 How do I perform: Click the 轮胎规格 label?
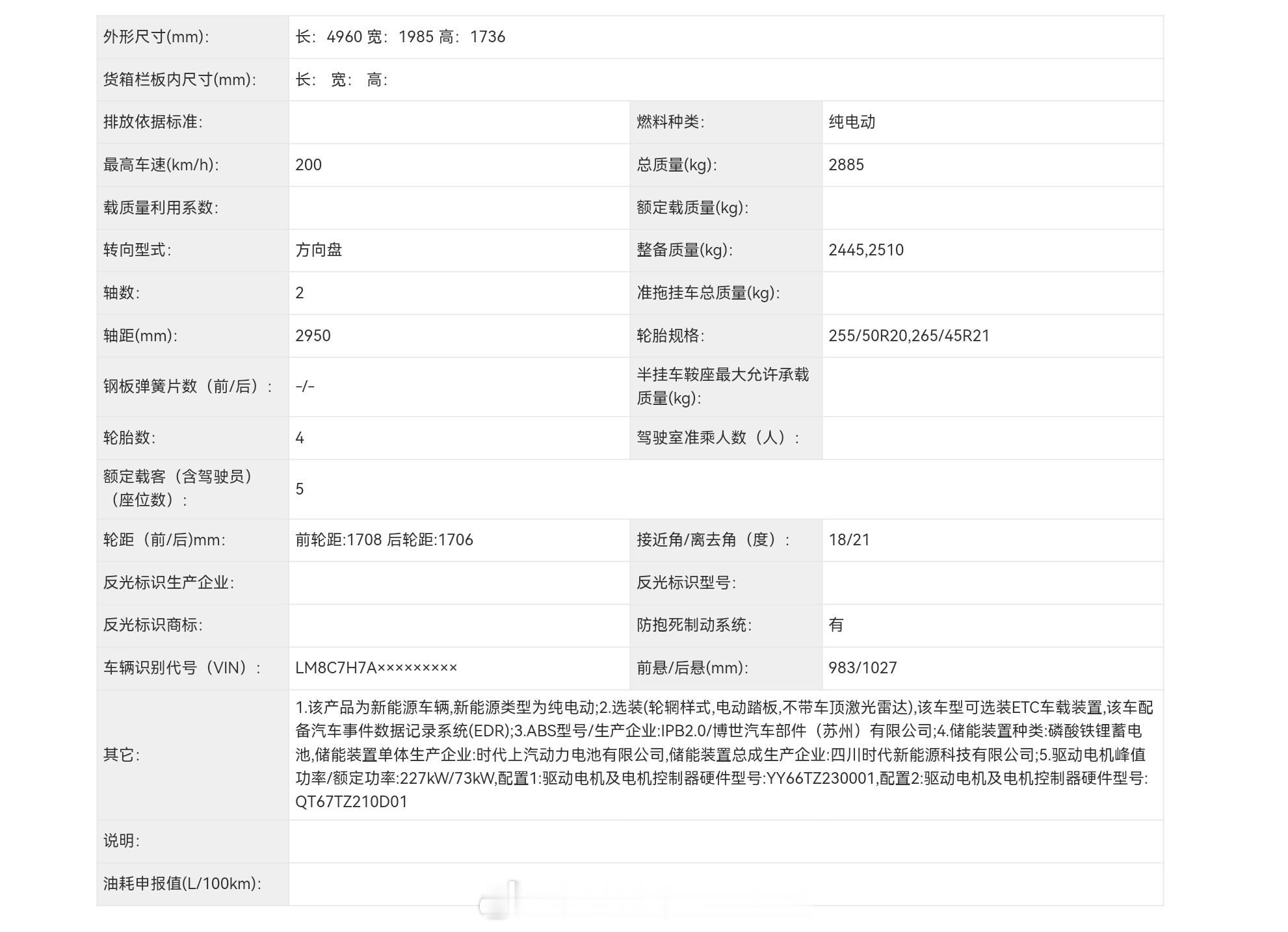670,336
